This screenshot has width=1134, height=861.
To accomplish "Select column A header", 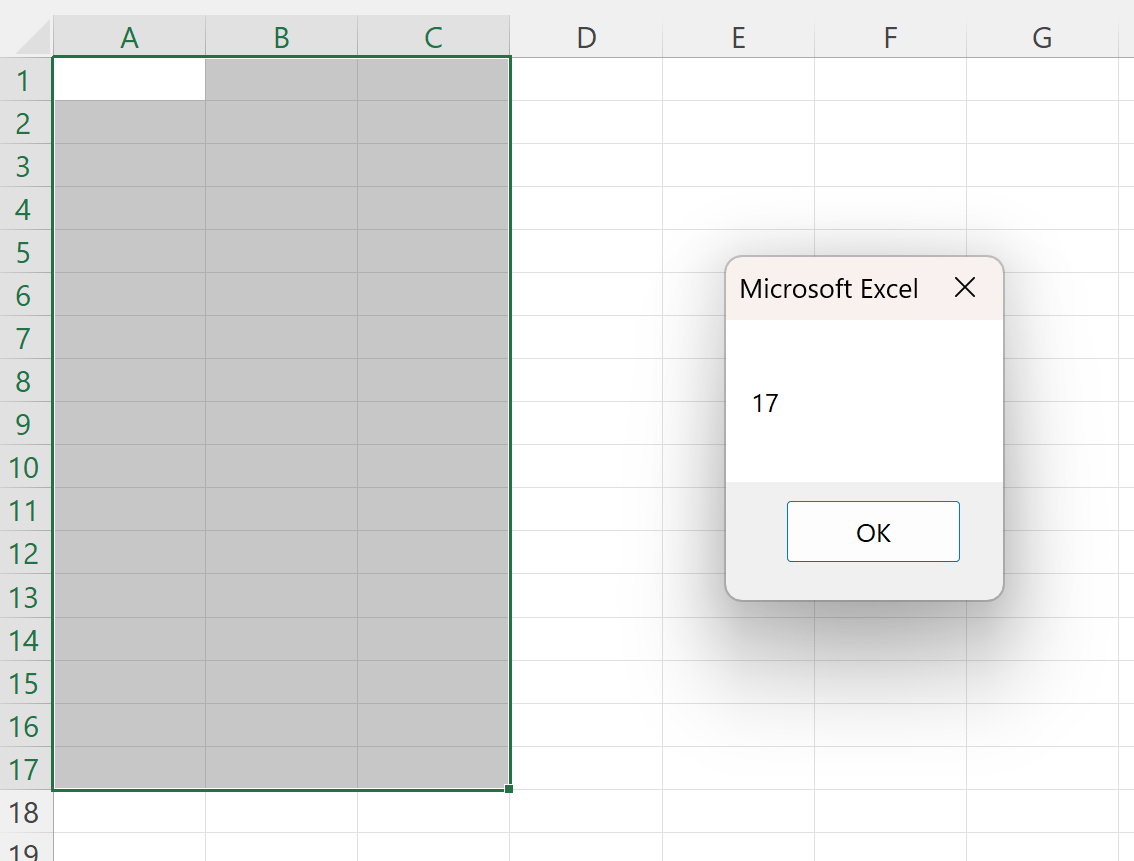I will [x=129, y=37].
